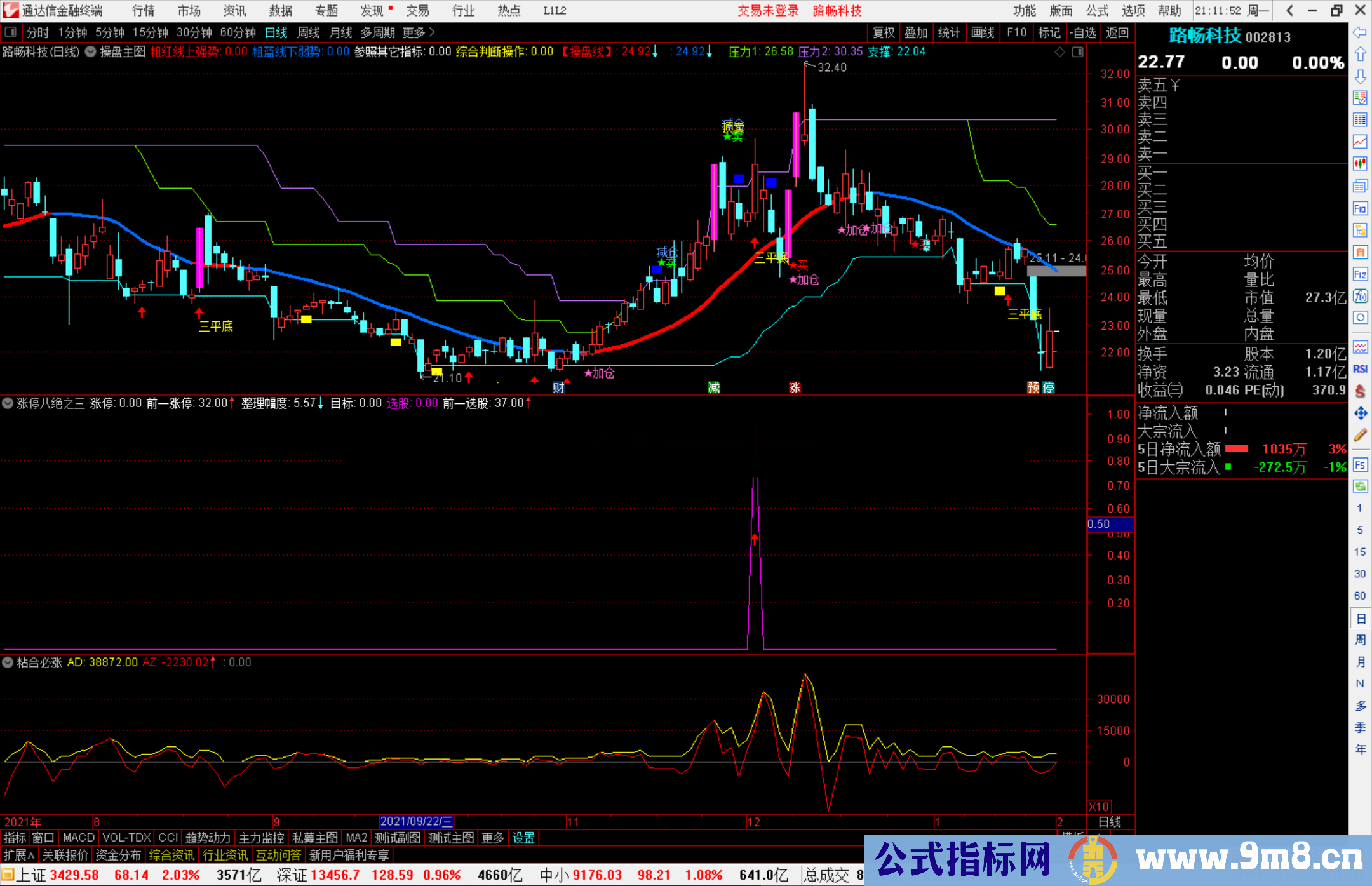The width and height of the screenshot is (1372, 886).
Task: Toggle the 粘合必涨 indicator round button
Action: point(8,662)
